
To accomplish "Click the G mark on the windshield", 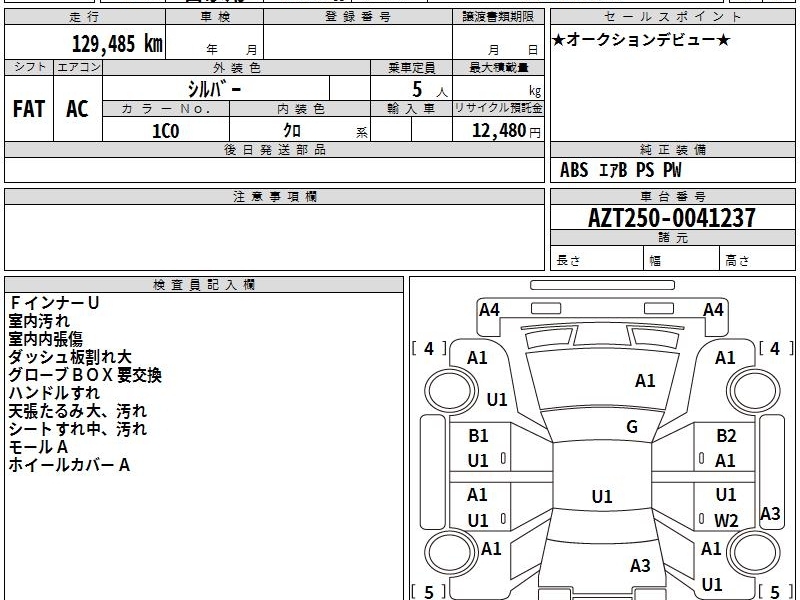I will (632, 427).
